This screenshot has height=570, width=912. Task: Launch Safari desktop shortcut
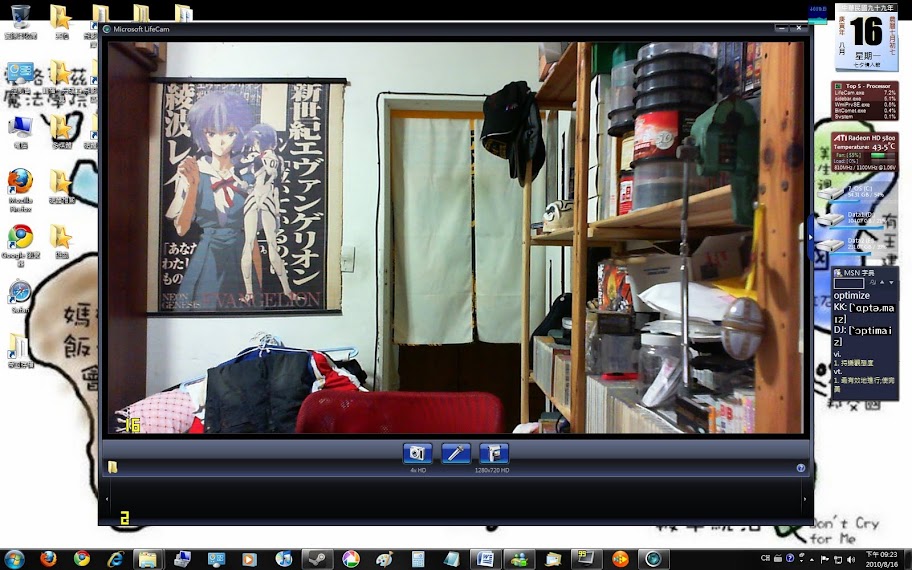[20, 296]
